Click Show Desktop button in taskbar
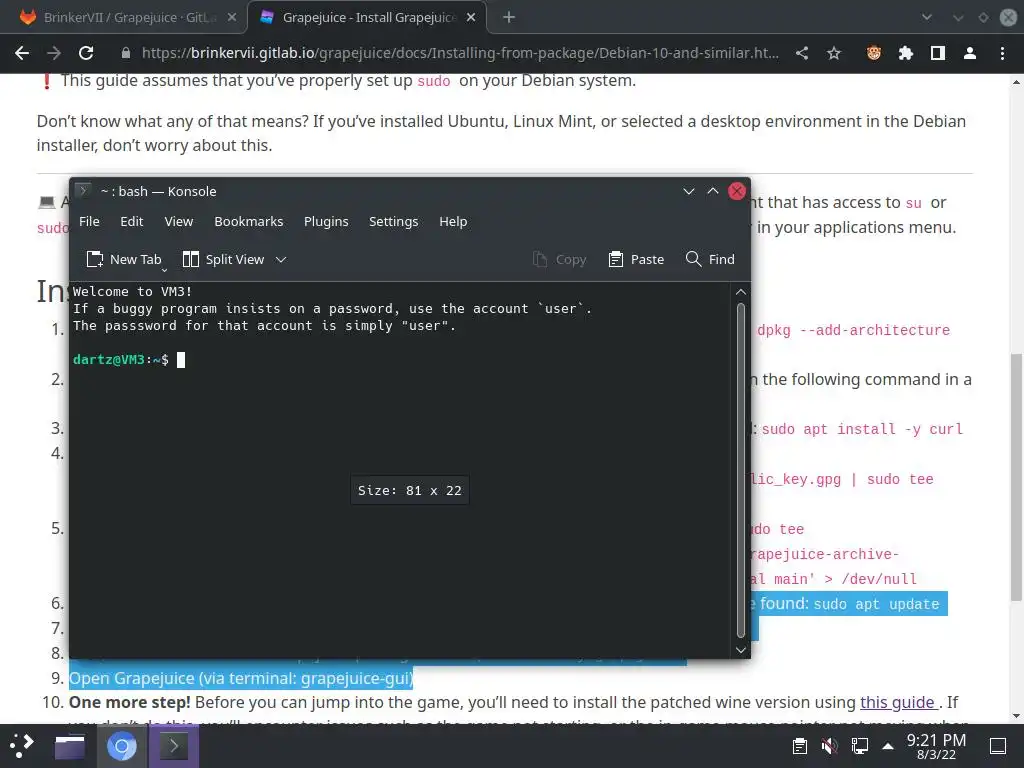This screenshot has width=1024, height=768. [998, 746]
